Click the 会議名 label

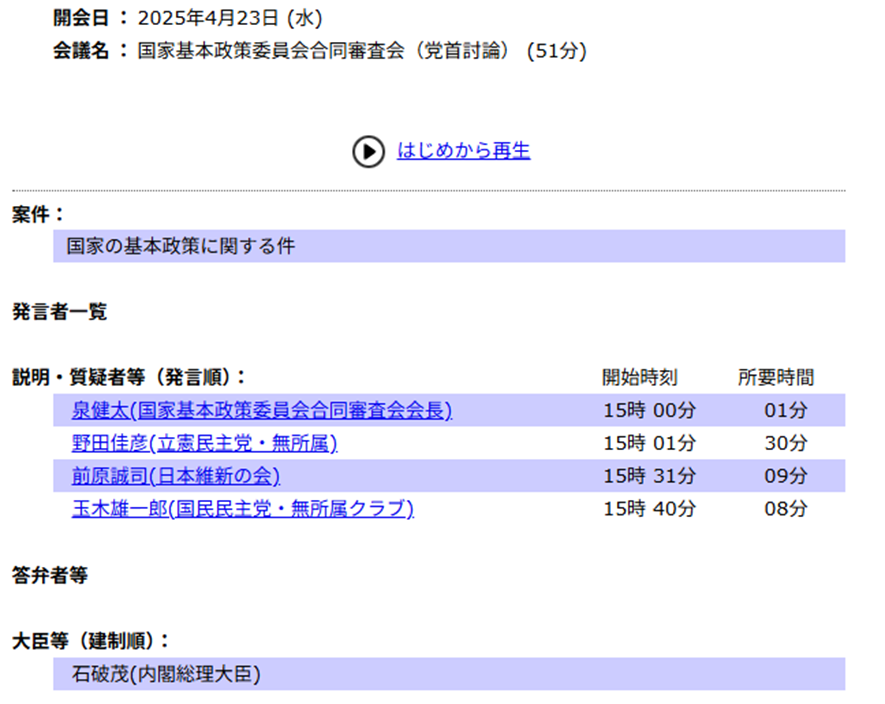point(90,51)
